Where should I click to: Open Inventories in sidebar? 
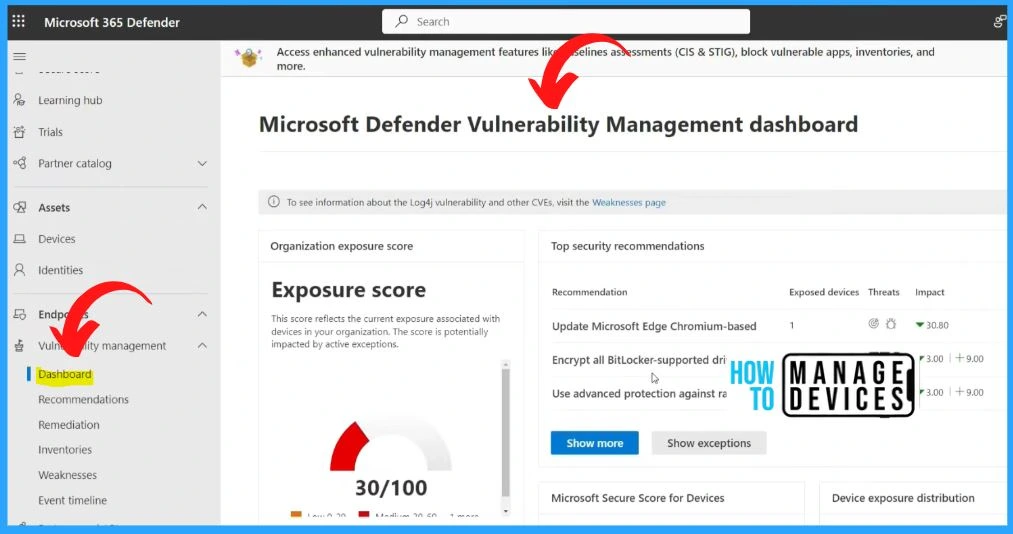pos(65,449)
